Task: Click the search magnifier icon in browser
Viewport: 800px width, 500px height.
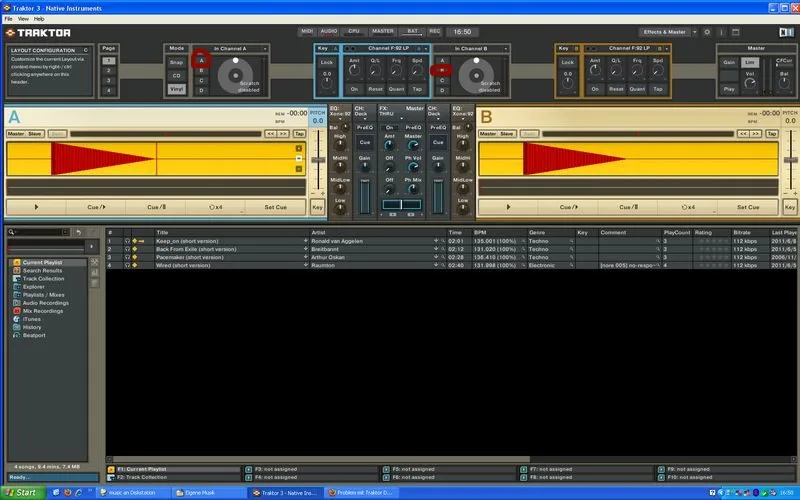Action: click(12, 232)
